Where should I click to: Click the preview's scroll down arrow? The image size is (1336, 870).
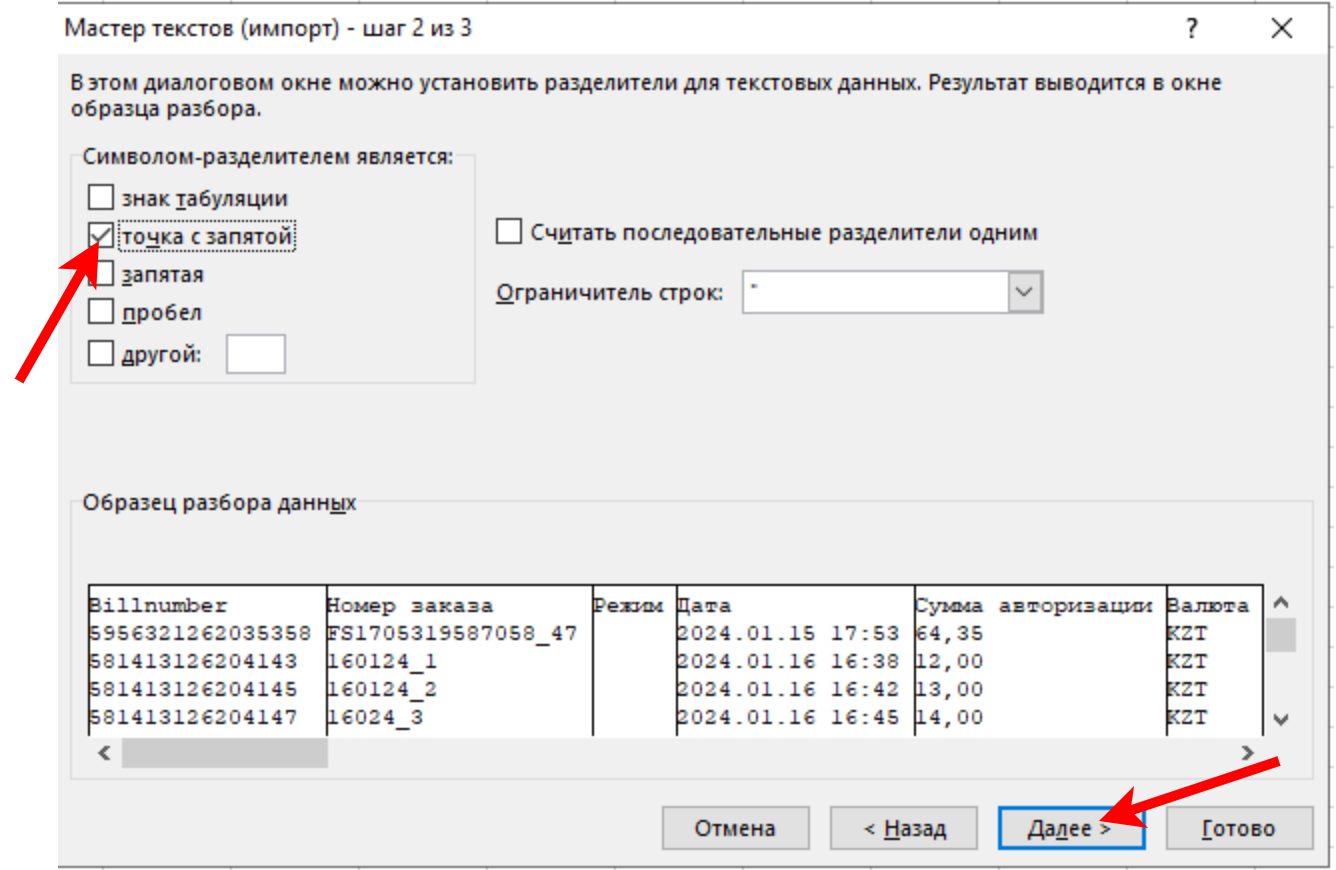pyautogui.click(x=1282, y=719)
